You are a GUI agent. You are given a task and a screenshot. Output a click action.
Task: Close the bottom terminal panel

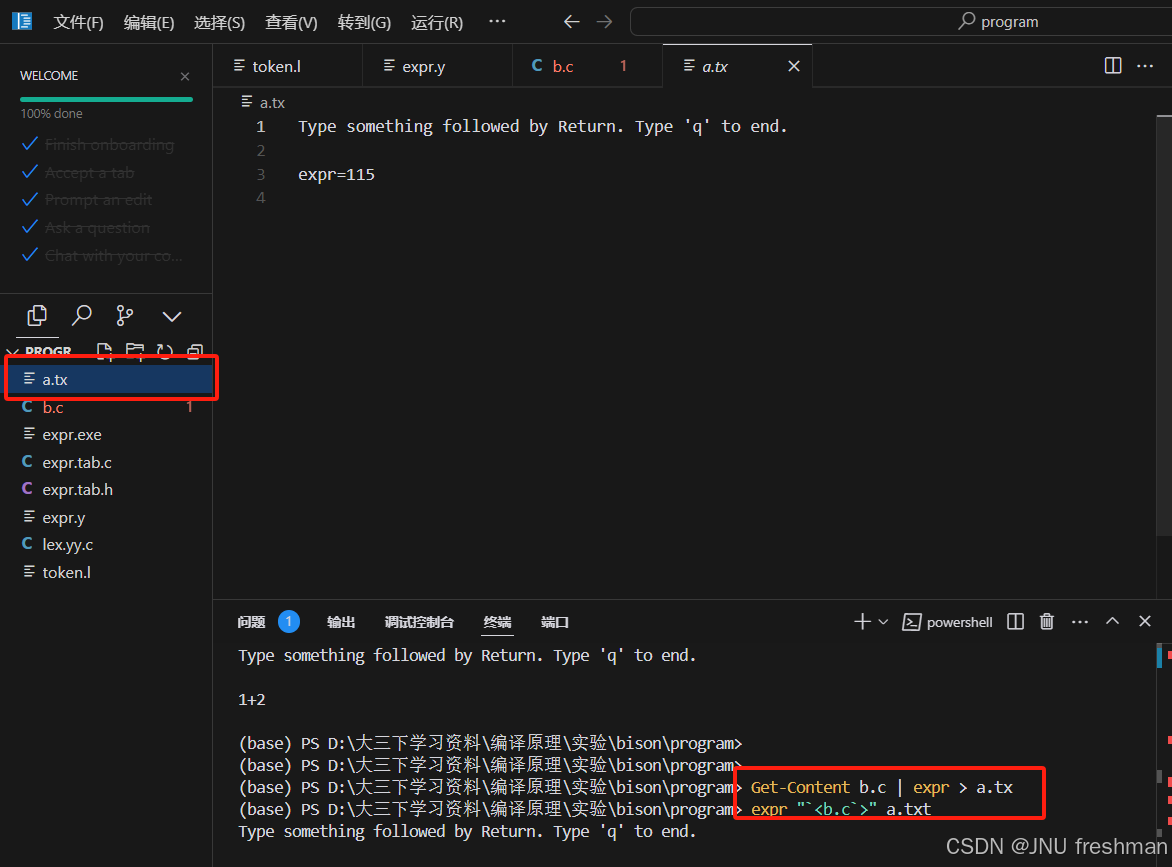coord(1145,621)
